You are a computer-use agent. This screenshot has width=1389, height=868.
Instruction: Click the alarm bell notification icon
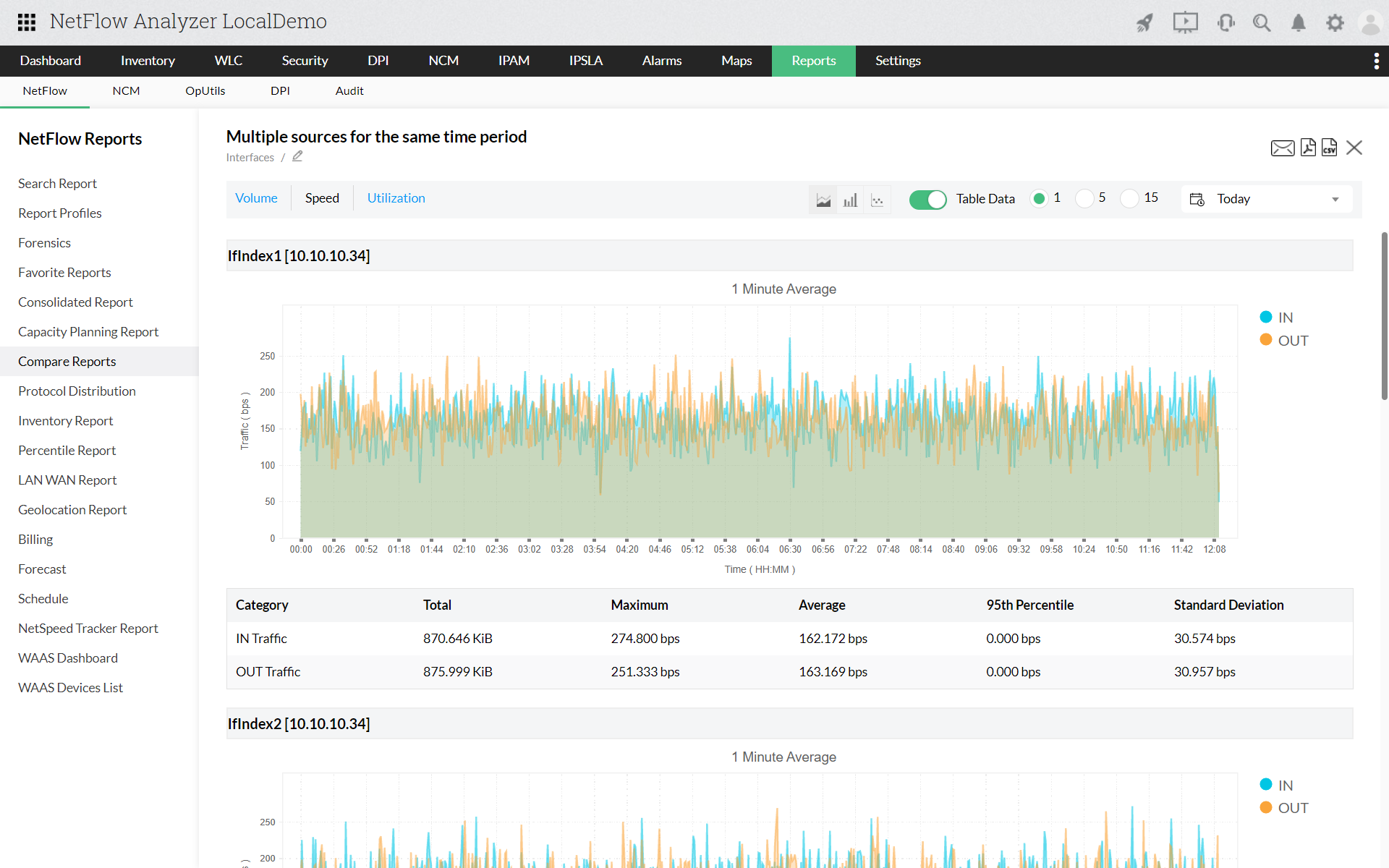(1299, 23)
